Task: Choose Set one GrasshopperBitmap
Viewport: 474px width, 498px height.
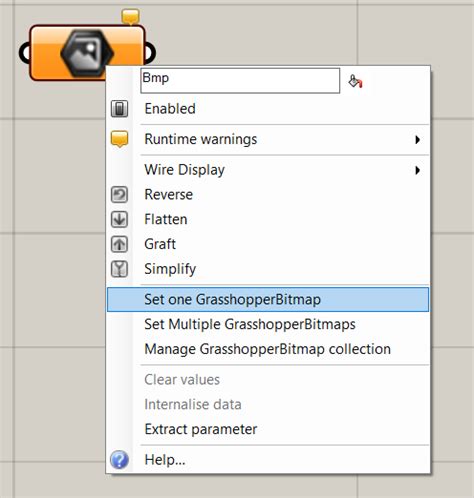Action: coord(268,300)
